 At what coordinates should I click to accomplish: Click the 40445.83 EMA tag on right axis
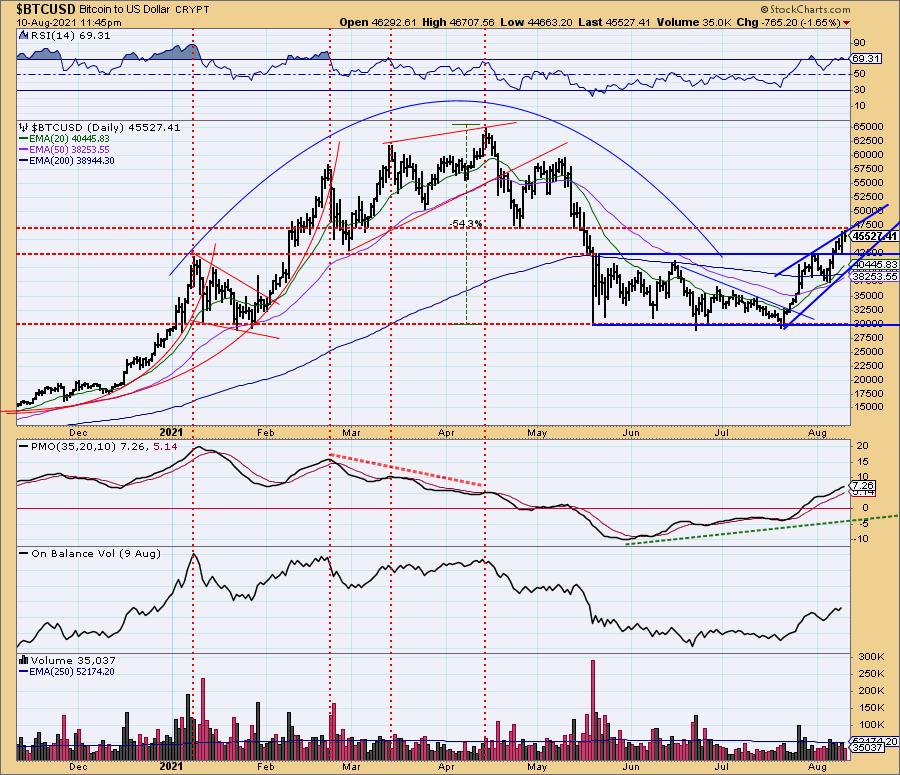[875, 264]
